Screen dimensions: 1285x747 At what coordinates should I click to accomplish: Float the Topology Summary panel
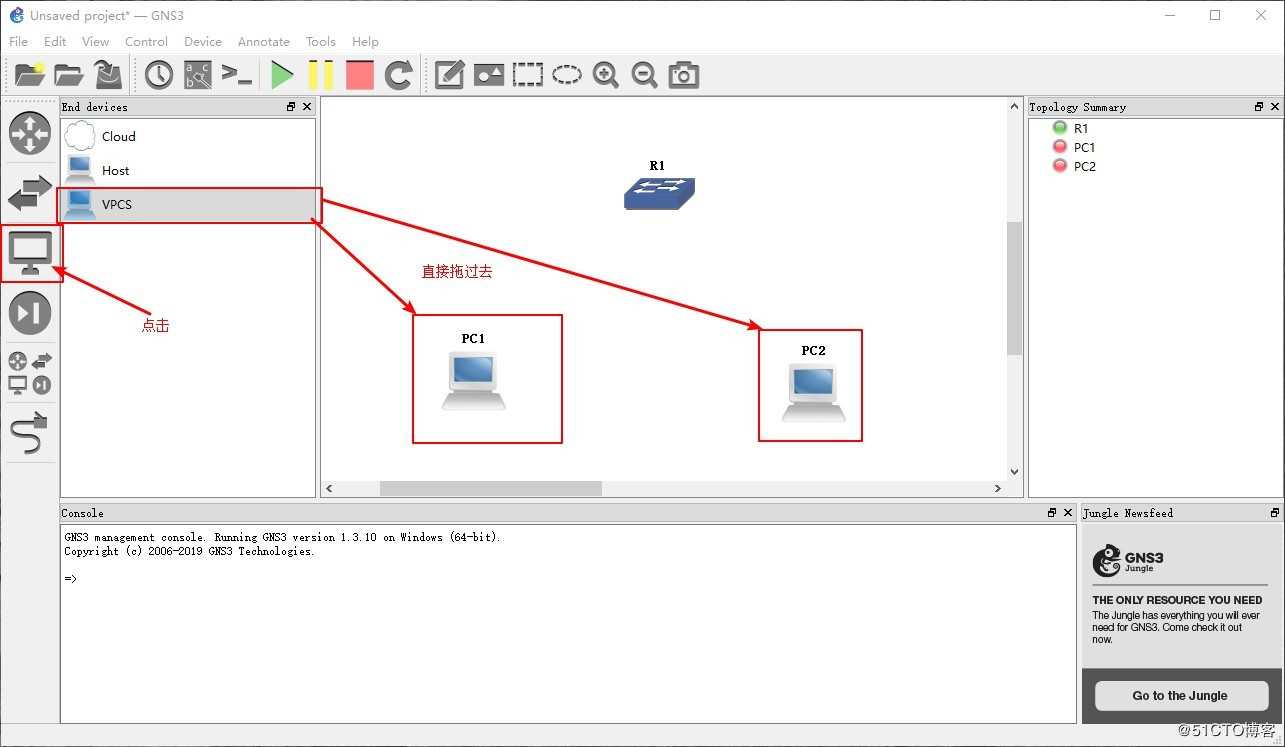coord(1259,107)
